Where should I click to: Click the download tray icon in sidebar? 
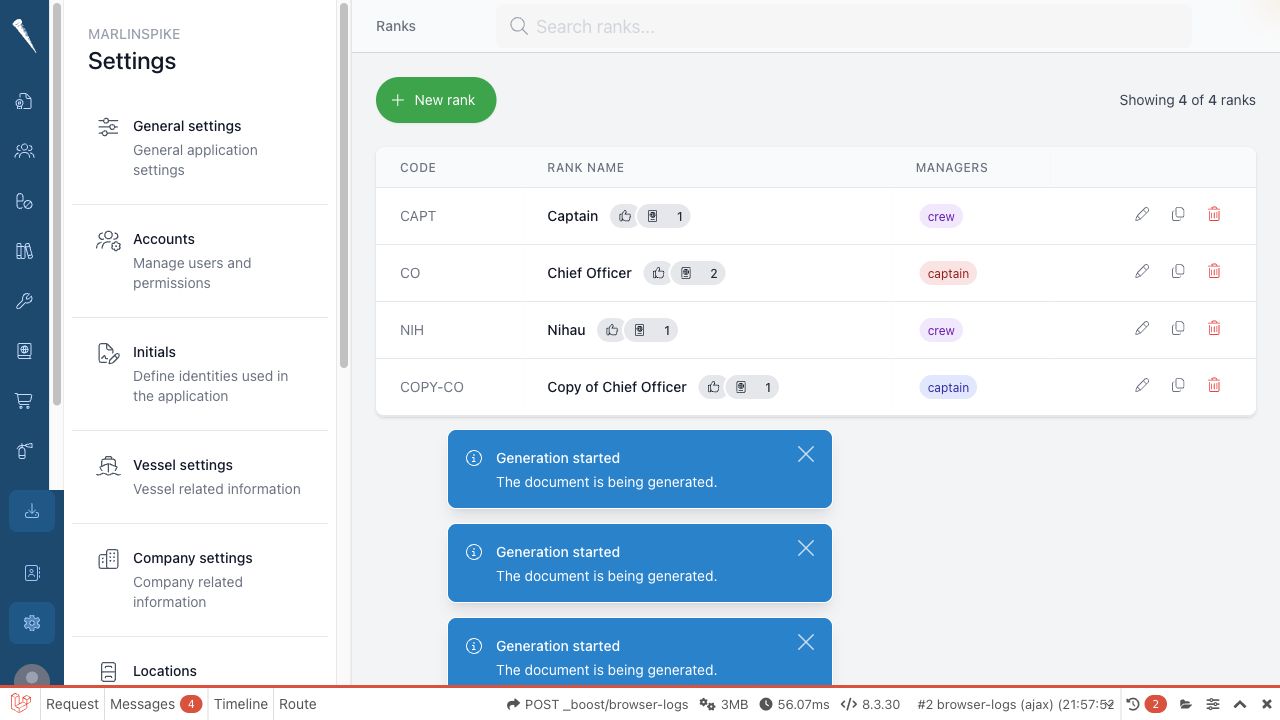[x=32, y=511]
